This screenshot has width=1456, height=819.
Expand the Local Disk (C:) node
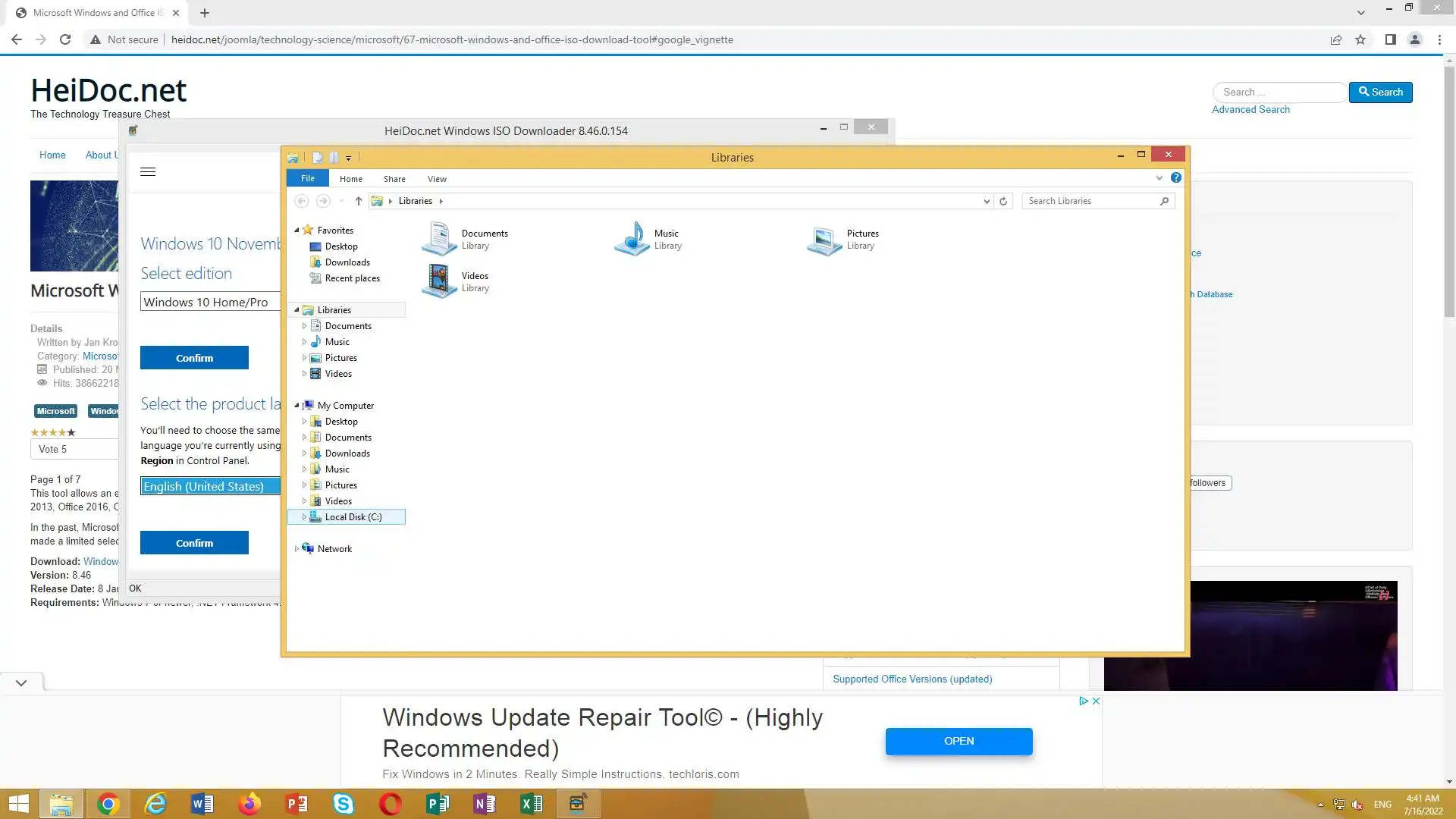click(x=304, y=517)
